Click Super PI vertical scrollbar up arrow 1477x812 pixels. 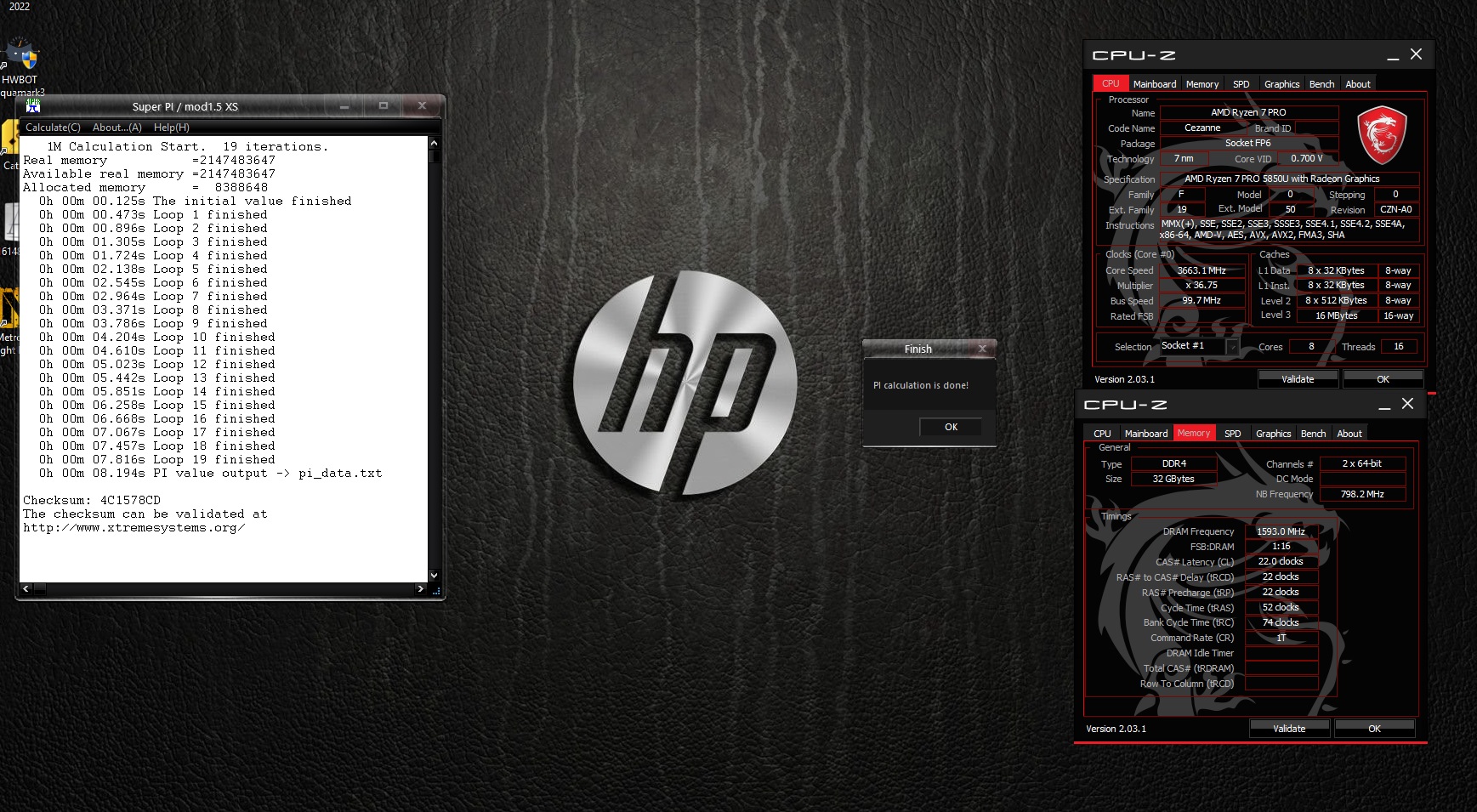(434, 143)
